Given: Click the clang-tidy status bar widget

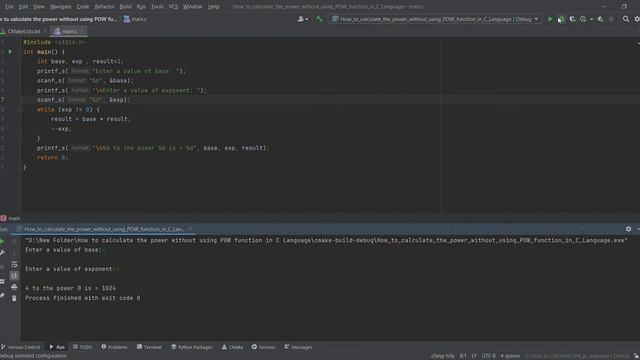Looking at the screenshot, I should [x=442, y=356].
